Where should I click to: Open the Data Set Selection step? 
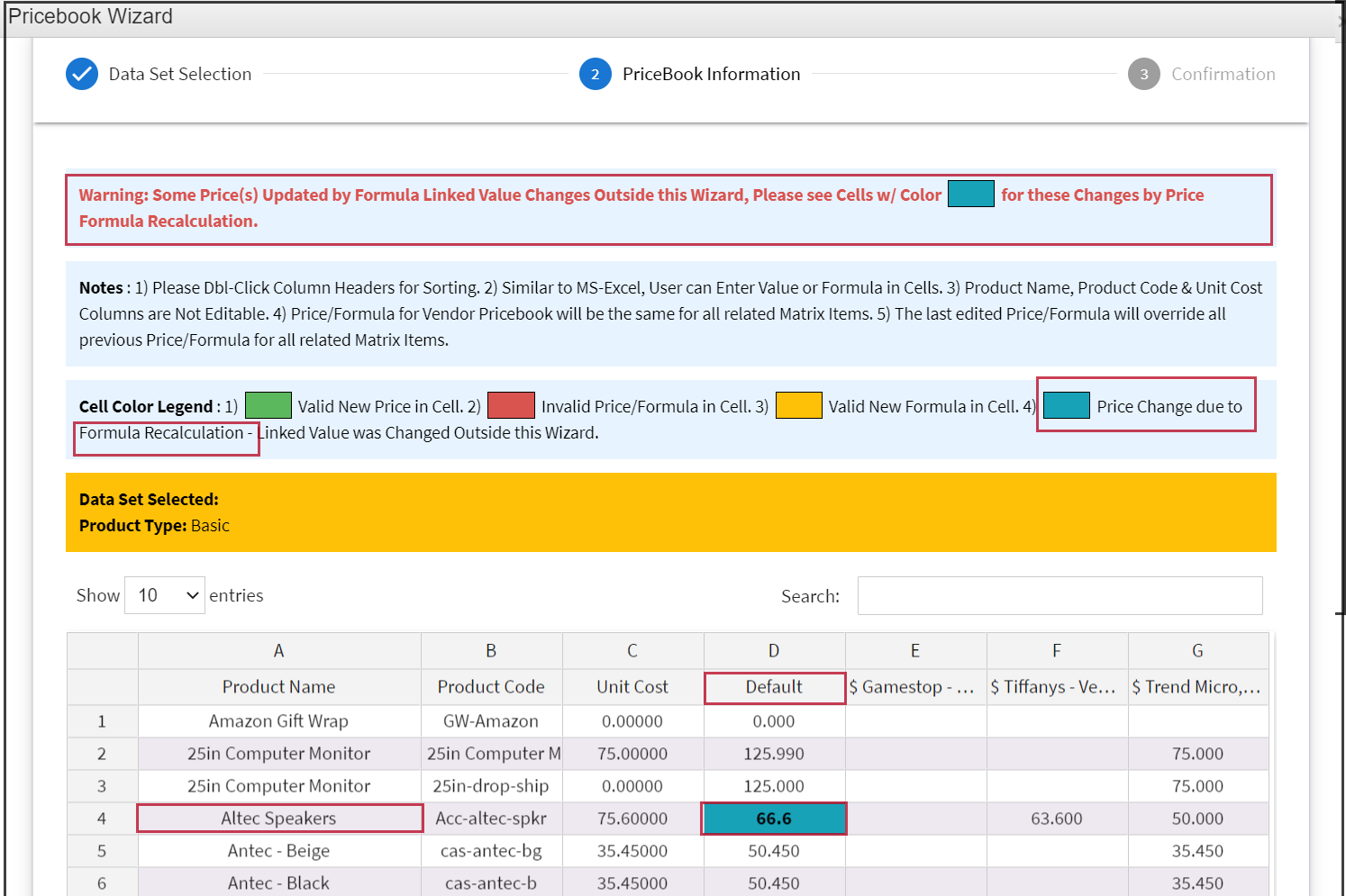pyautogui.click(x=180, y=74)
